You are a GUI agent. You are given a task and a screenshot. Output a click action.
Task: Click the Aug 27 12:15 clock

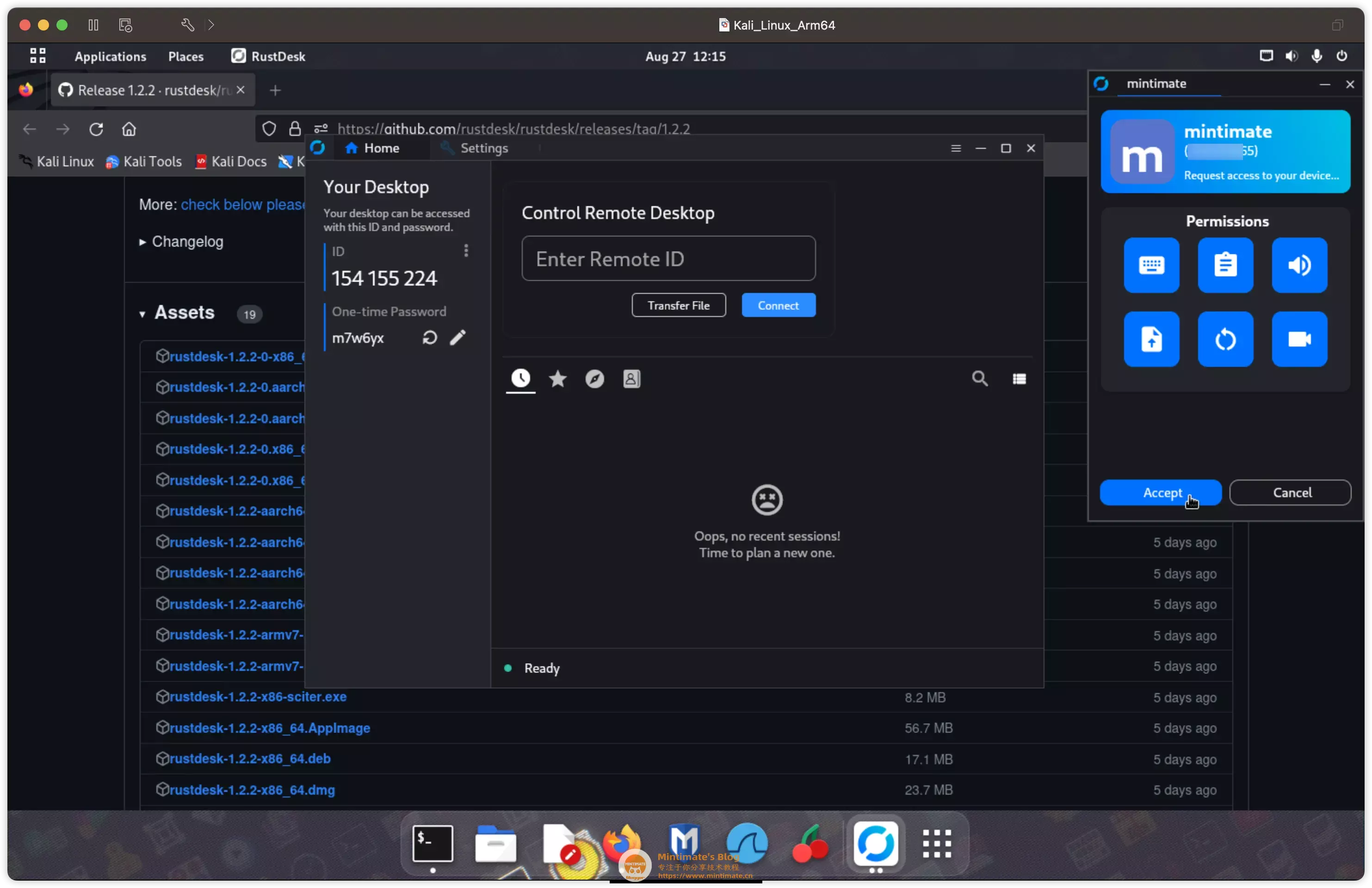[685, 56]
